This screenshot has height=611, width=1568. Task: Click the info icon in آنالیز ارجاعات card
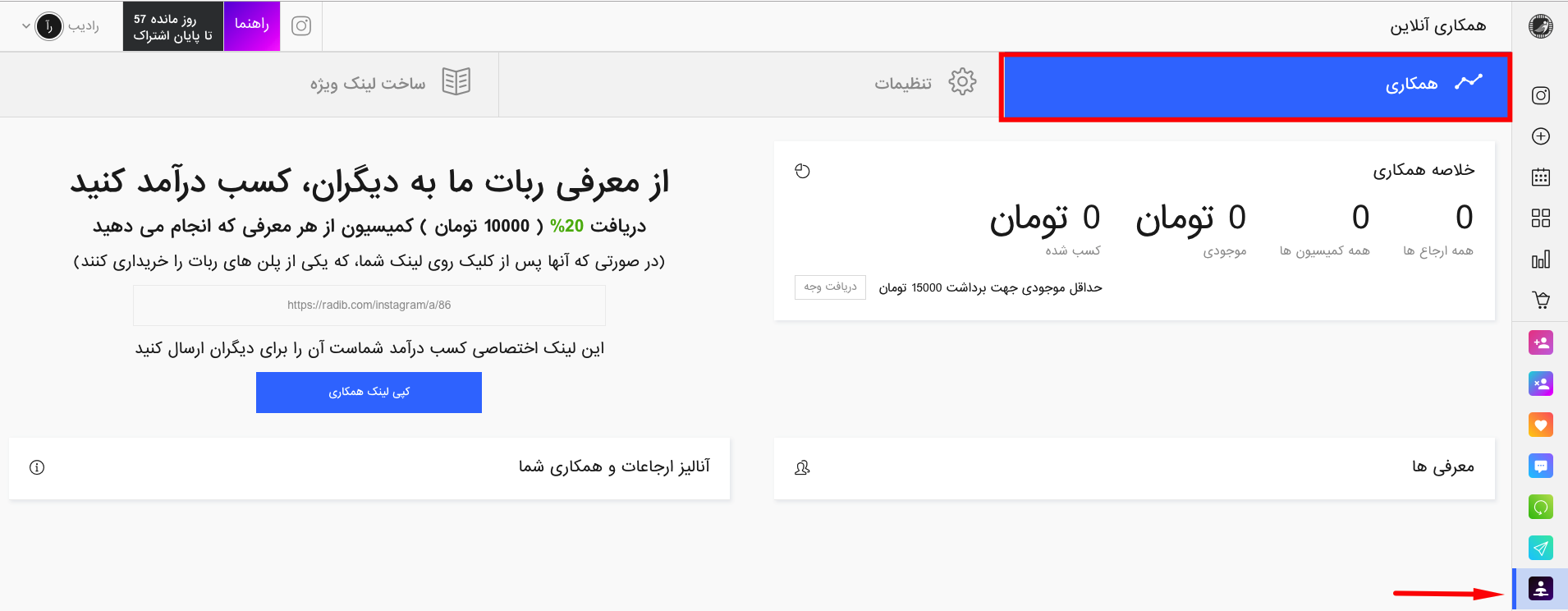(x=37, y=467)
